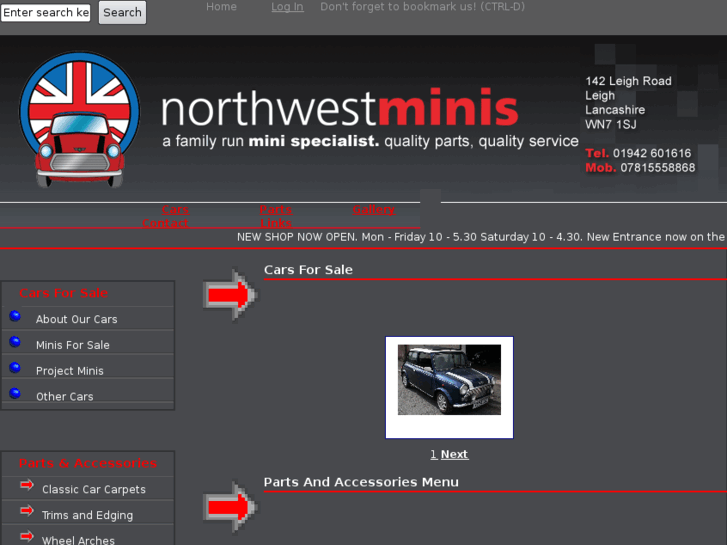Click the blue bullet next to About Our Cars
Image resolution: width=727 pixels, height=545 pixels.
pyautogui.click(x=15, y=316)
